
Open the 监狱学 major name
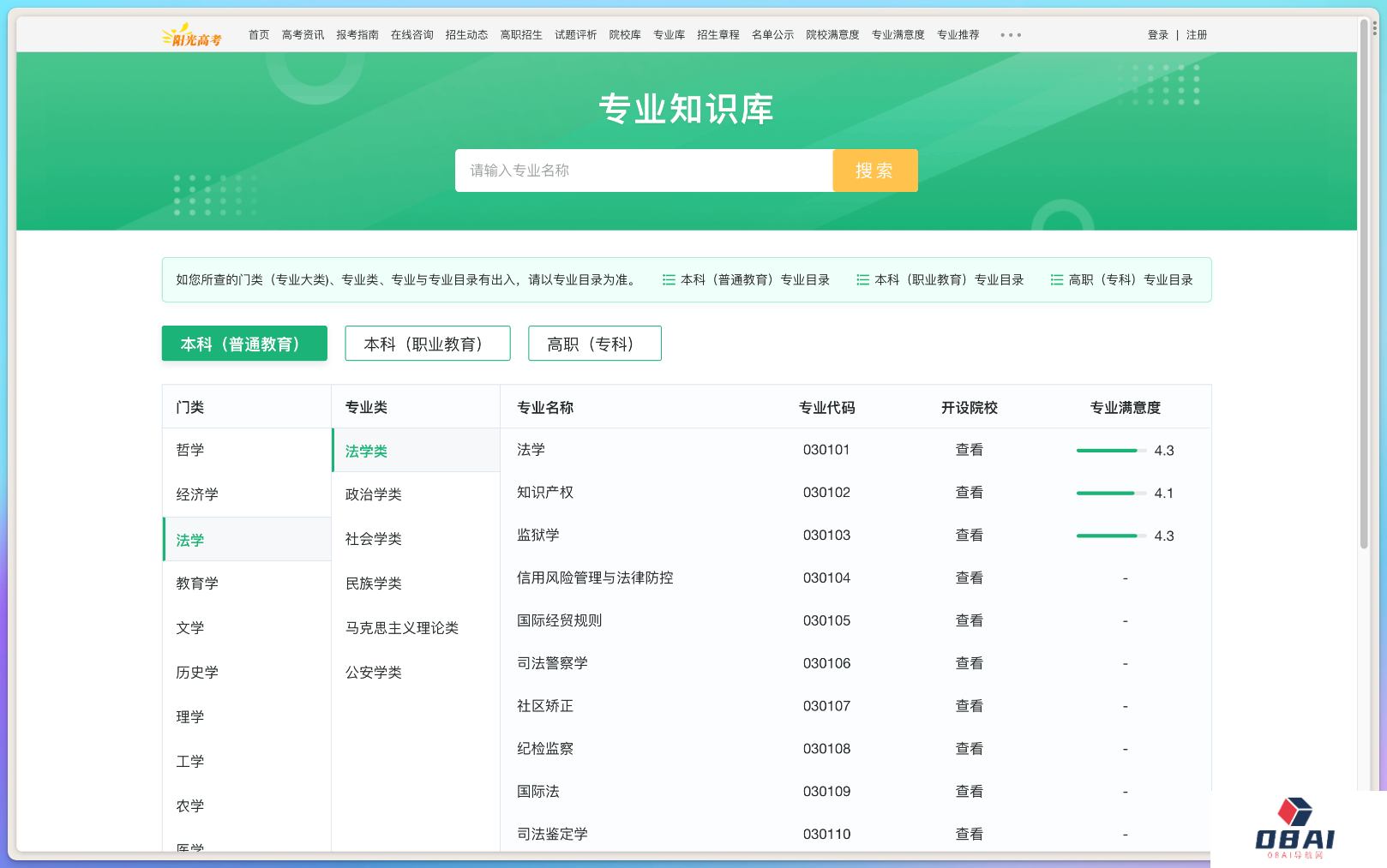[x=538, y=536]
